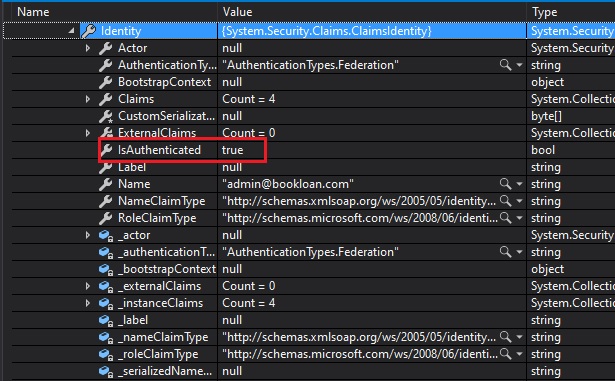Open visualizer dropdown arrow for _roleClaimType field

(x=519, y=354)
